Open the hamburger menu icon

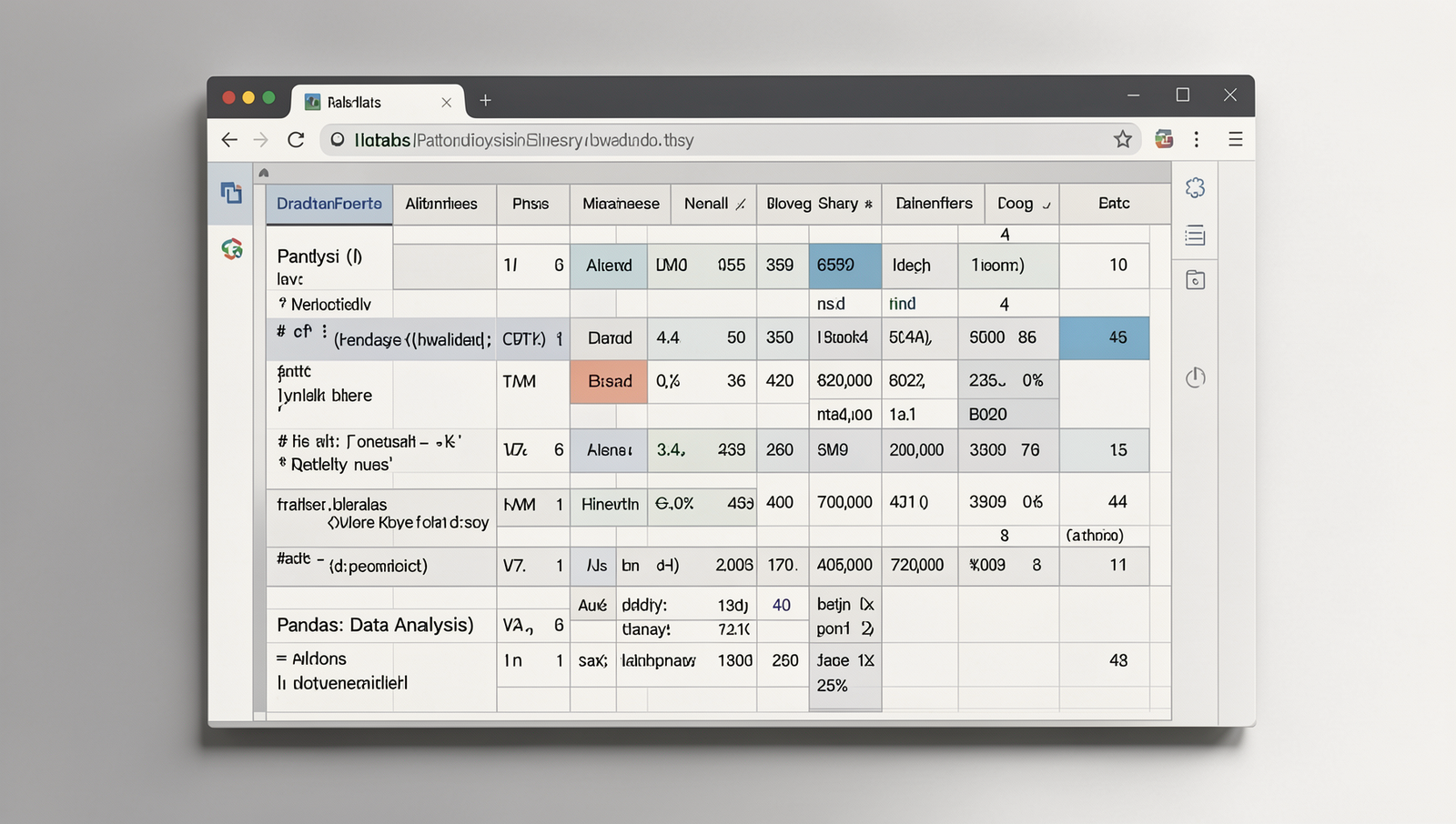(x=1235, y=139)
